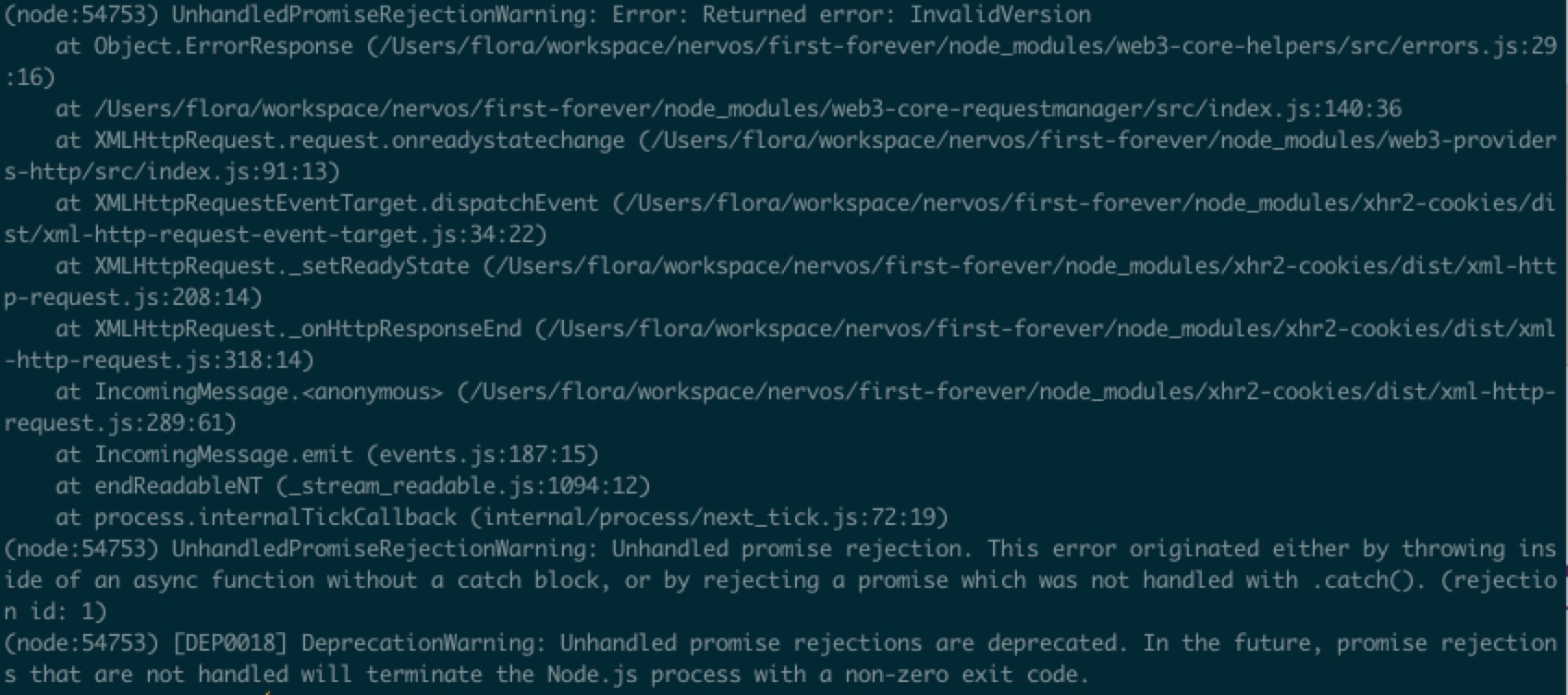Image resolution: width=1568 pixels, height=695 pixels.
Task: Click the 'events.js:187:15' reference
Action: pos(484,455)
